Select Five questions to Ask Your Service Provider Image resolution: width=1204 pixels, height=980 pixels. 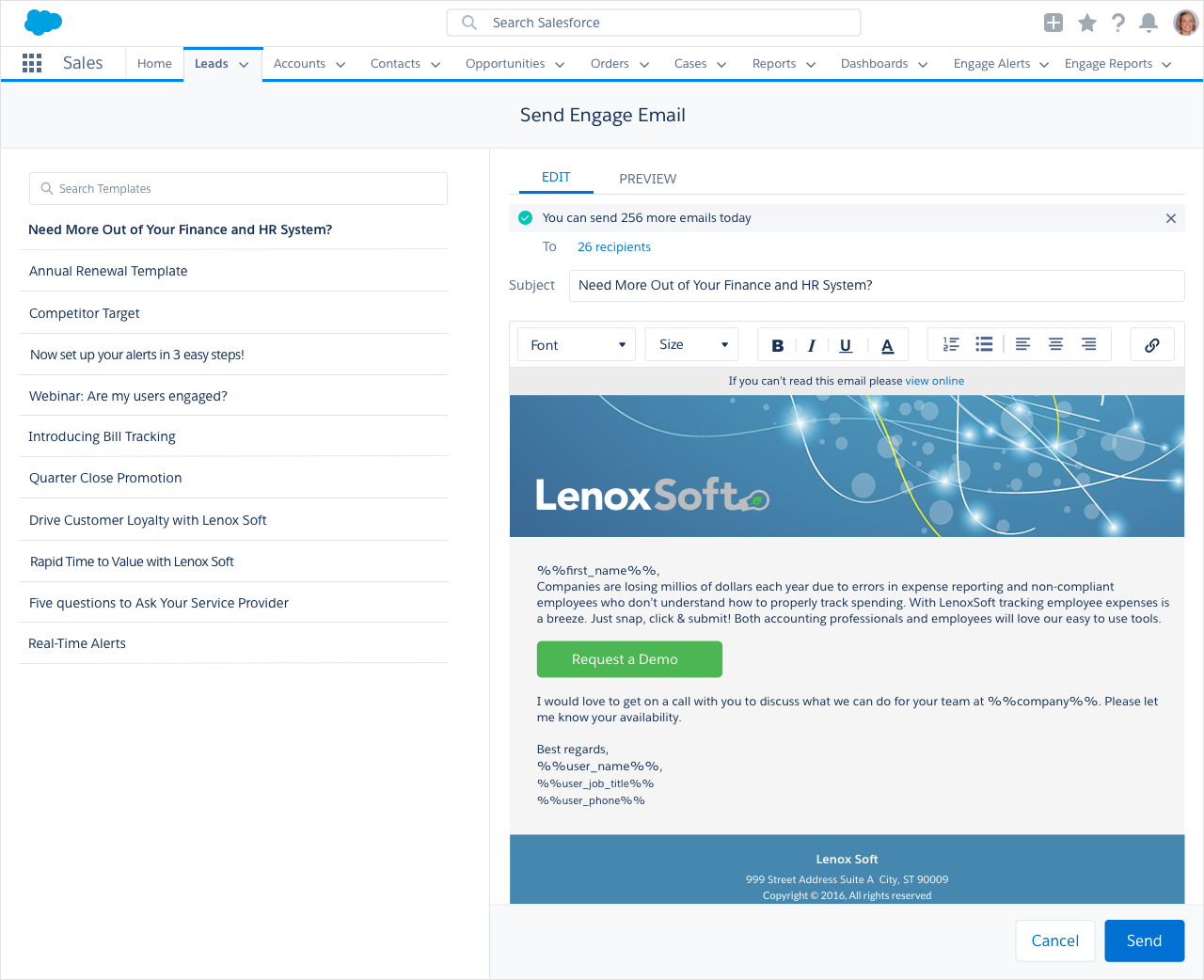point(233,603)
